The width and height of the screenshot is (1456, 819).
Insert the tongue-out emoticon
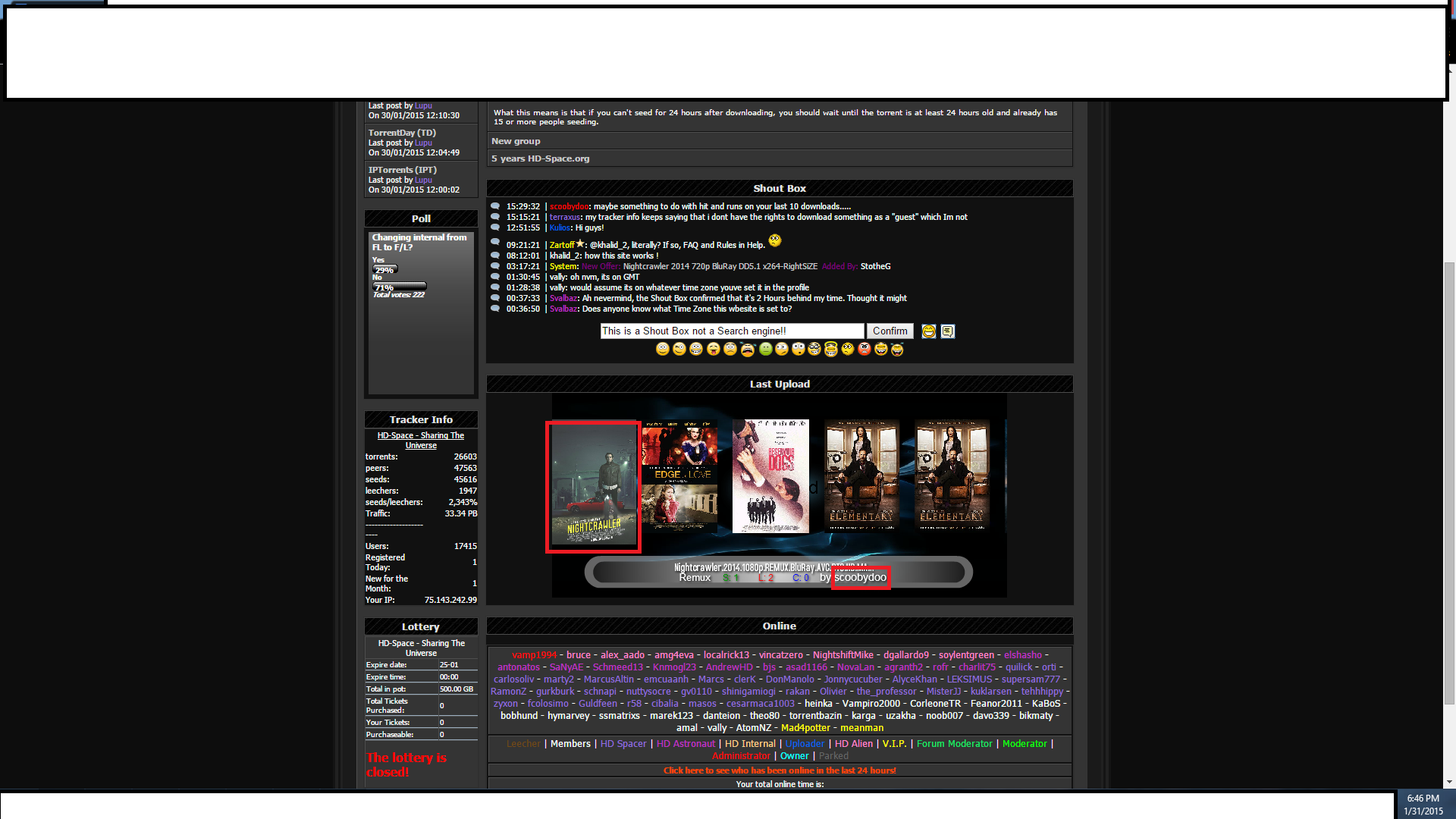(x=713, y=349)
